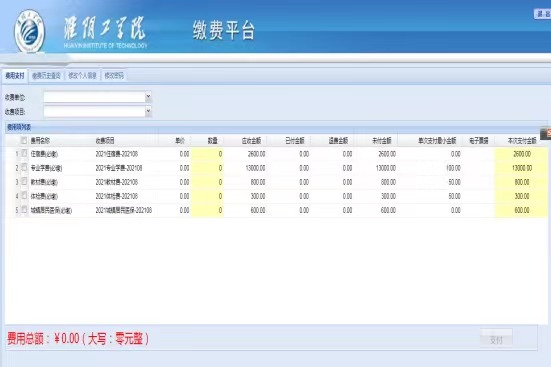Check the 专业学费 row checkbox

[24, 167]
